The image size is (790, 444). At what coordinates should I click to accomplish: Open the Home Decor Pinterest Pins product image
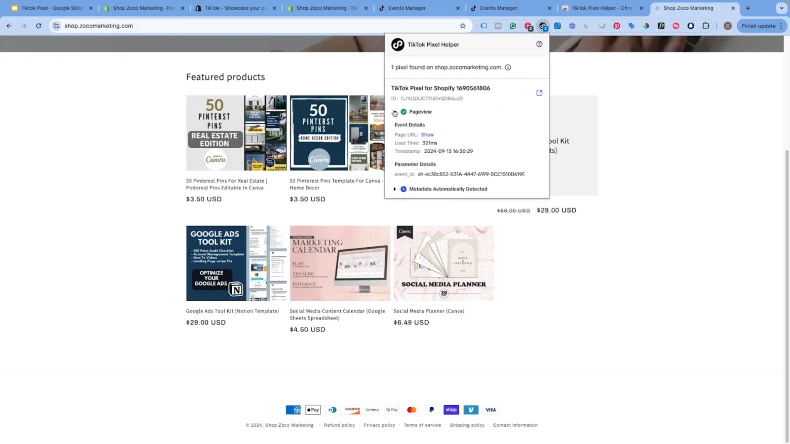337,133
